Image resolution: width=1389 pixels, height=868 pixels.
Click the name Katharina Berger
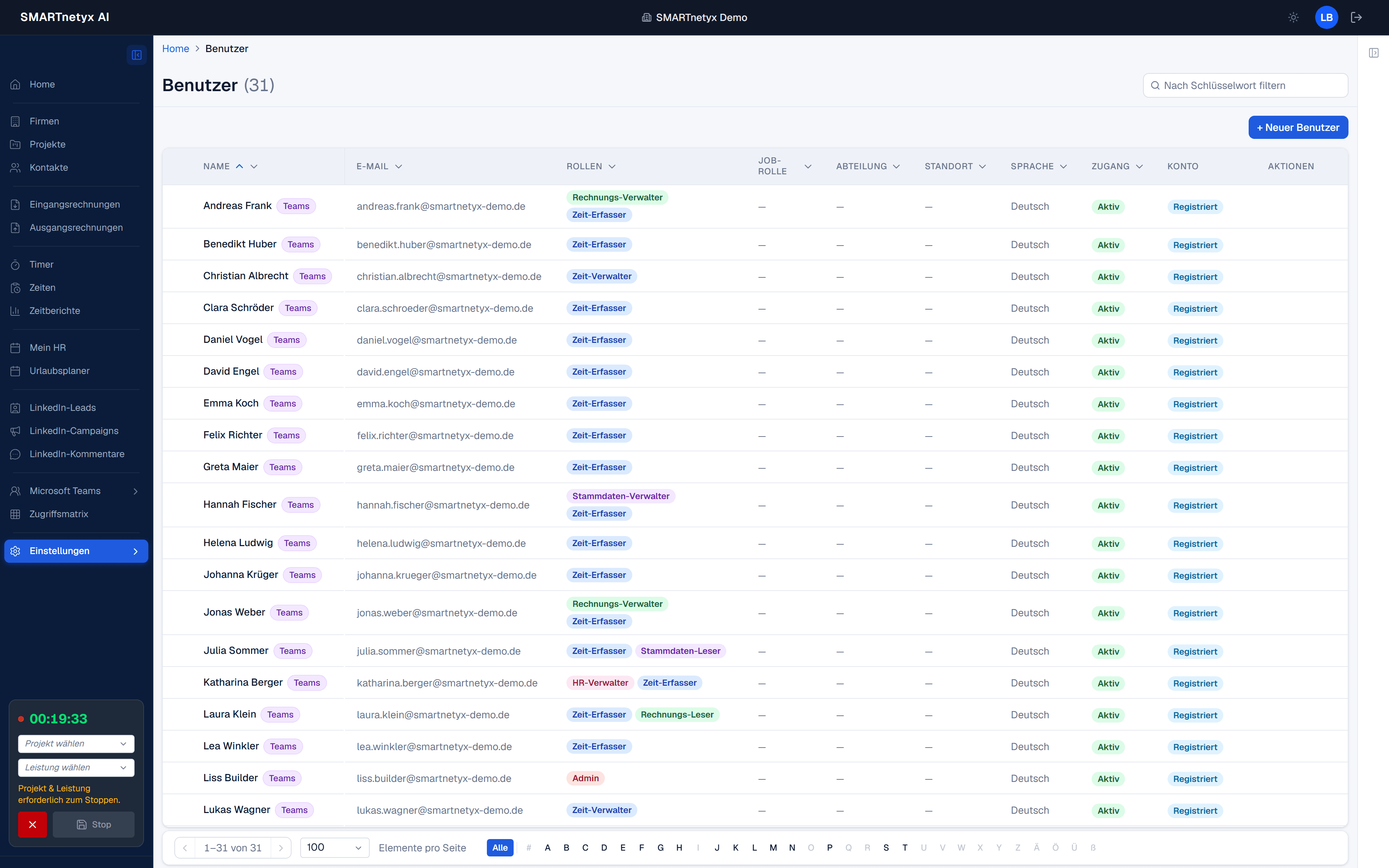point(243,682)
